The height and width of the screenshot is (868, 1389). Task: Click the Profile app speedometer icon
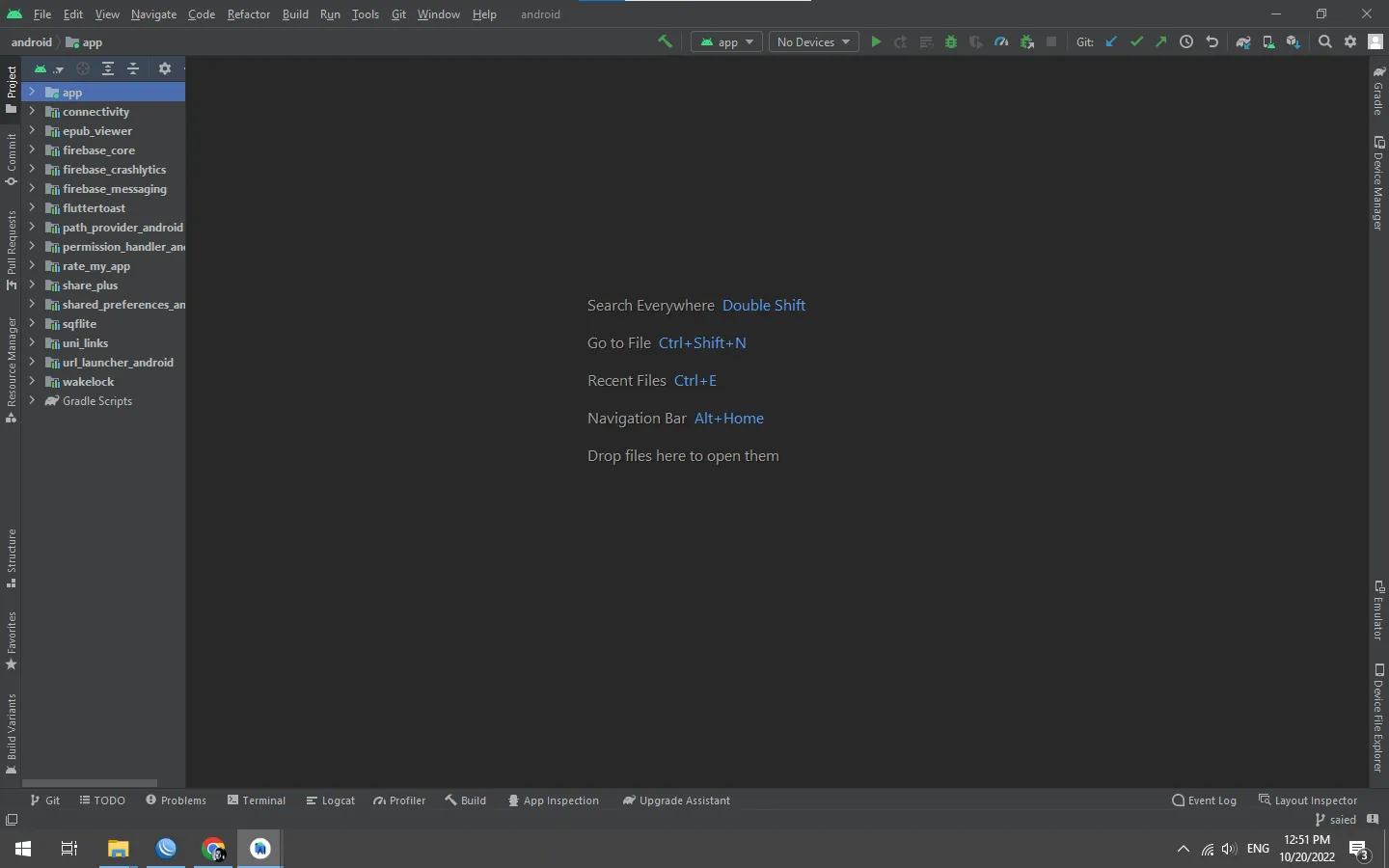(1001, 41)
